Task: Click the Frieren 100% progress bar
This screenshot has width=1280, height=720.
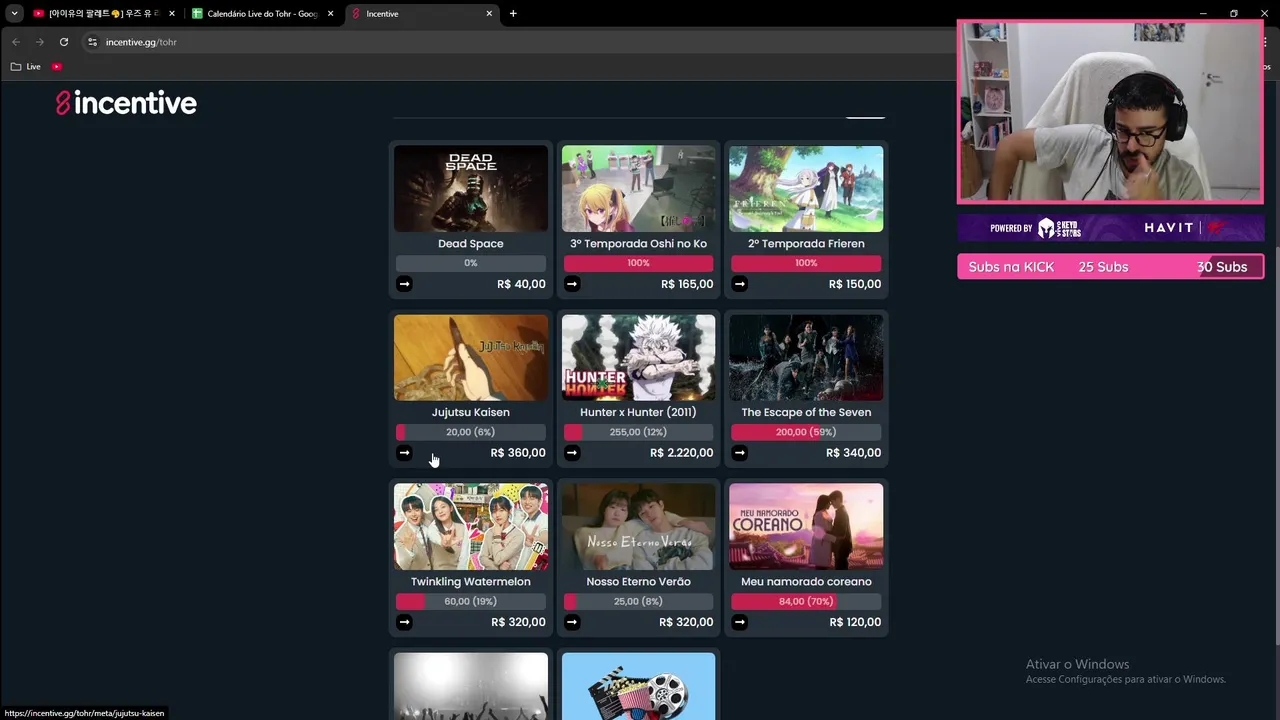Action: pyautogui.click(x=806, y=263)
